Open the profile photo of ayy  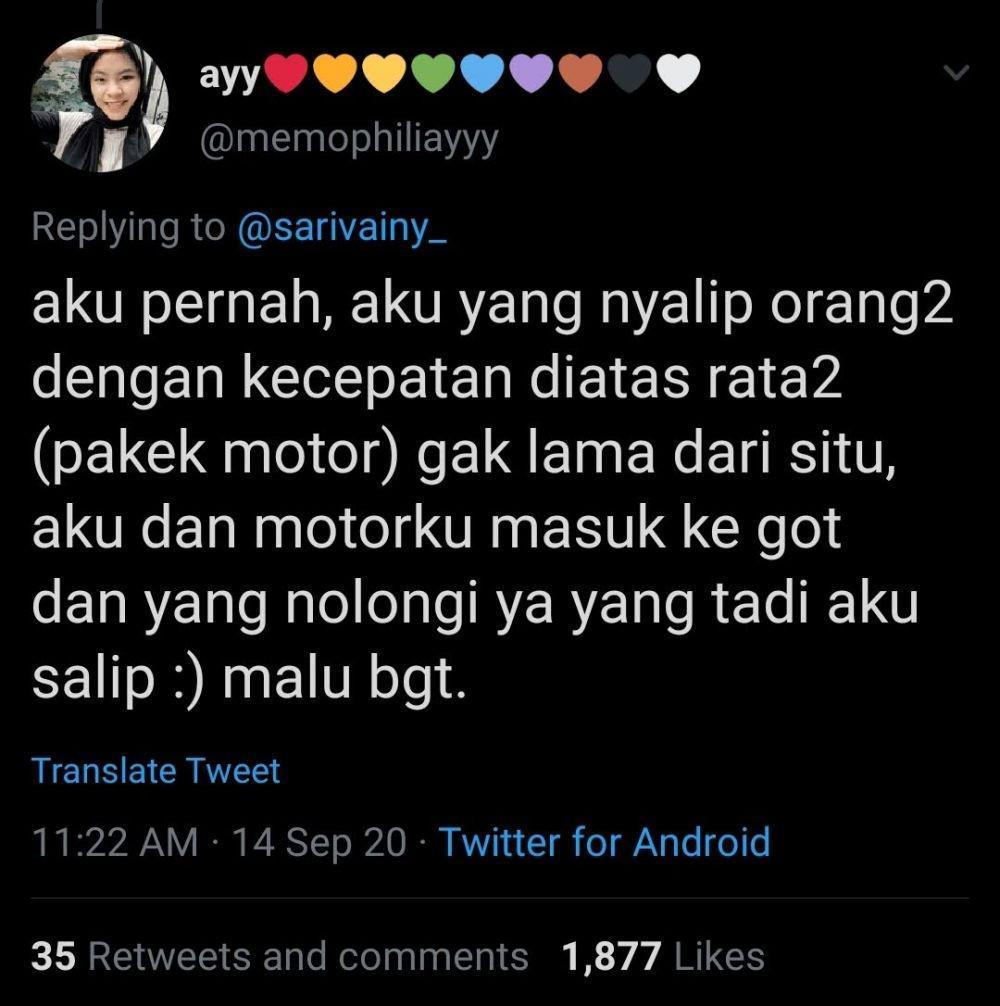99,103
